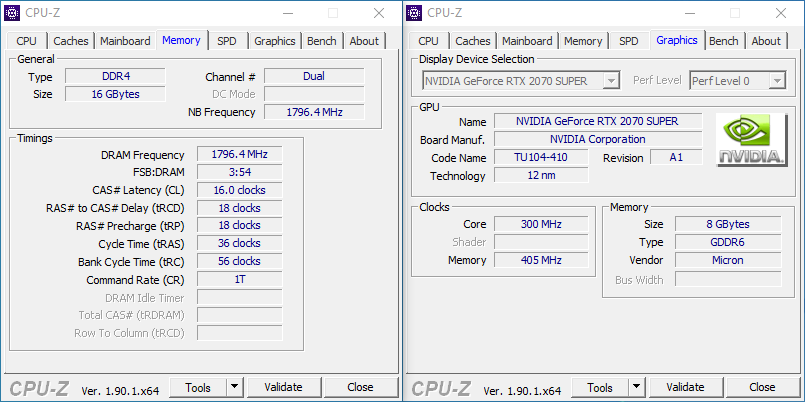Open Tools dropdown arrow in left window

[233, 387]
